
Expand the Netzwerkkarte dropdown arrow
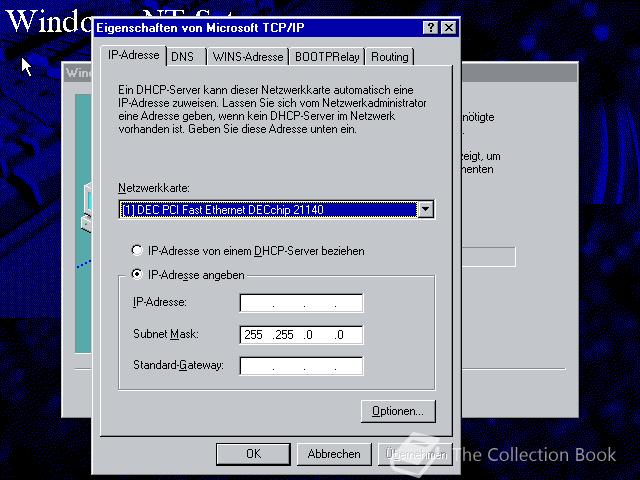click(x=425, y=209)
